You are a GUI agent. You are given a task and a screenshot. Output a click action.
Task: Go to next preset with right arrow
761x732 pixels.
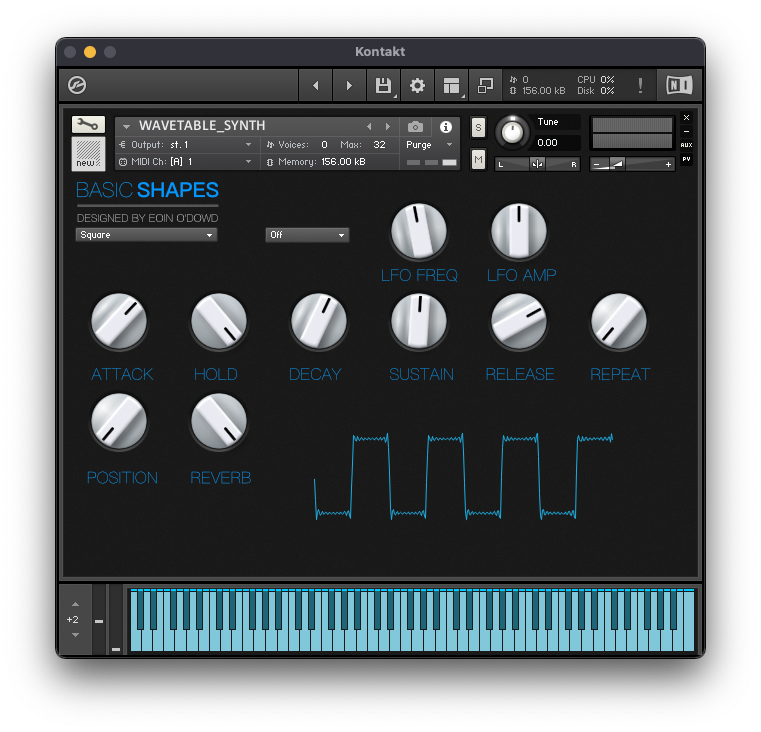point(349,85)
